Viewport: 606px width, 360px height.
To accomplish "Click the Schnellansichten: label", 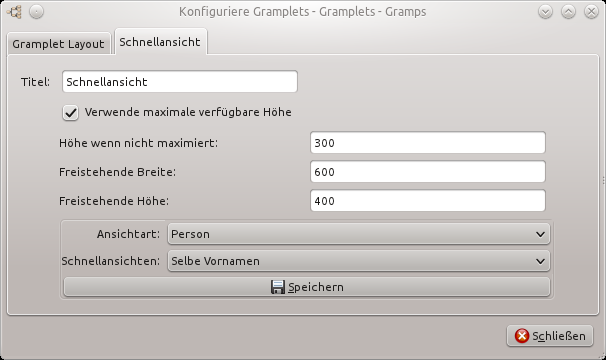I will [111, 261].
